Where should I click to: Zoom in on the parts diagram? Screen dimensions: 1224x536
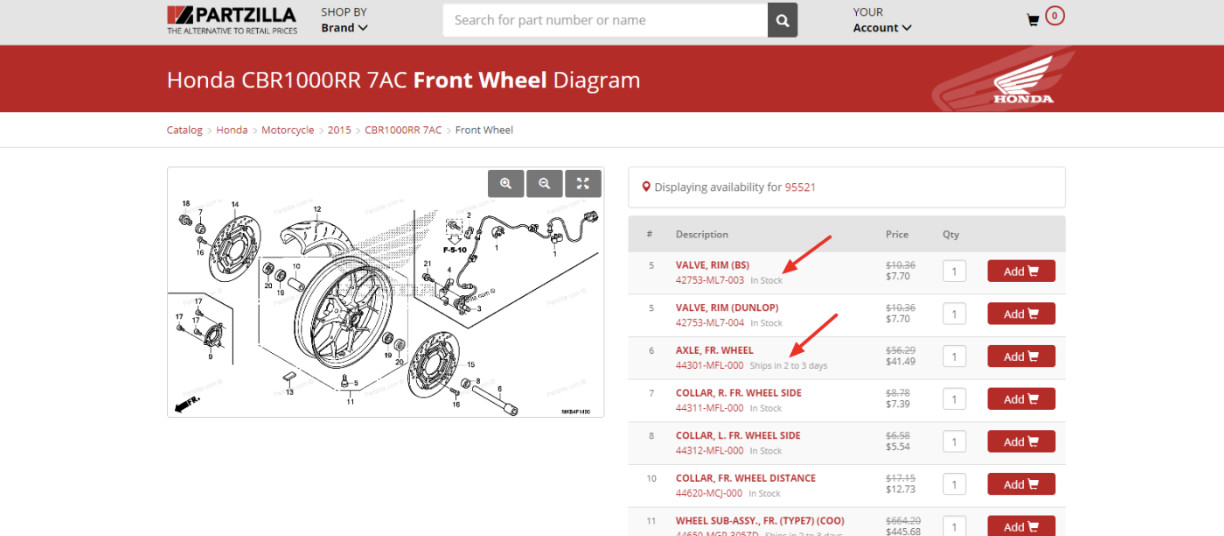pos(506,183)
